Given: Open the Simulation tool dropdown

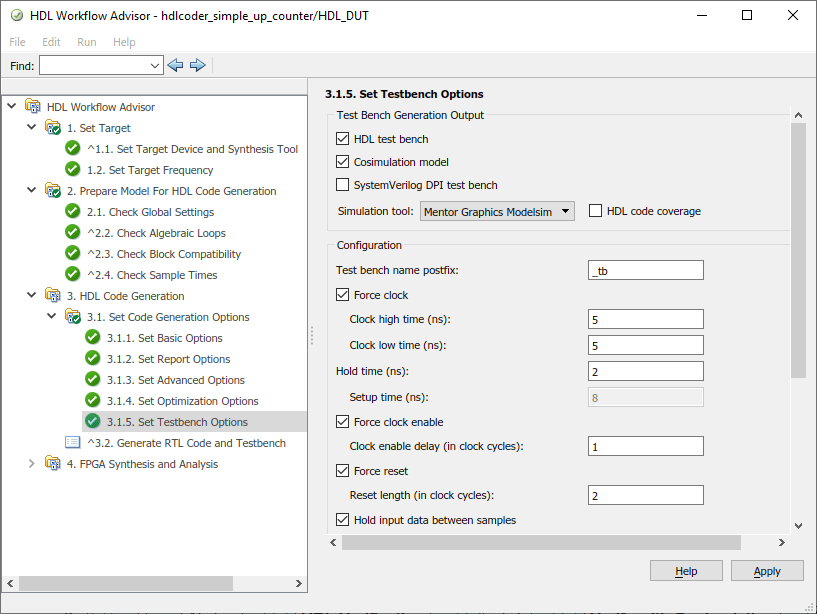Looking at the screenshot, I should [497, 211].
